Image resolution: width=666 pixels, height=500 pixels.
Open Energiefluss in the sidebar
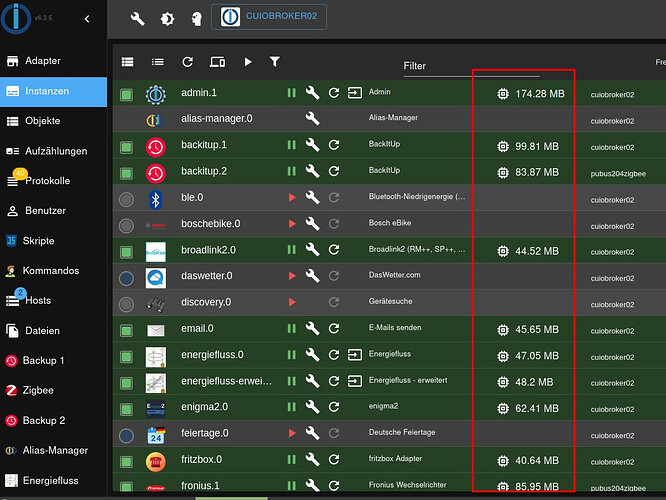[54, 480]
